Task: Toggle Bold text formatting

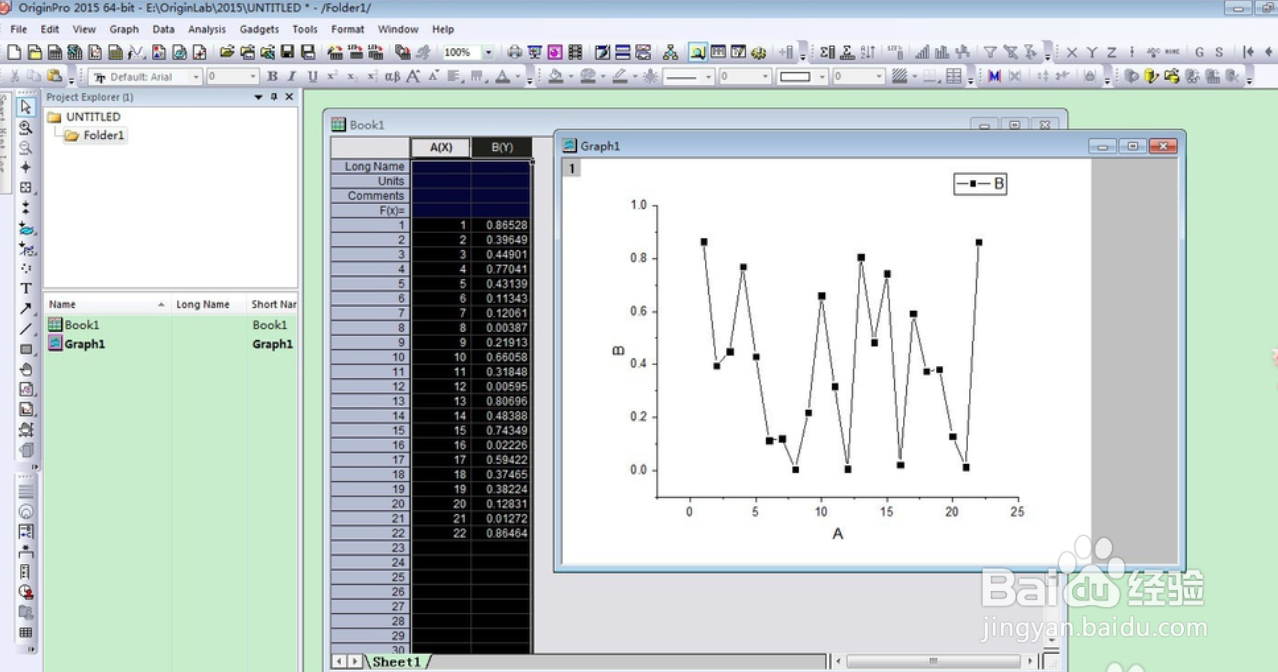Action: tap(272, 76)
